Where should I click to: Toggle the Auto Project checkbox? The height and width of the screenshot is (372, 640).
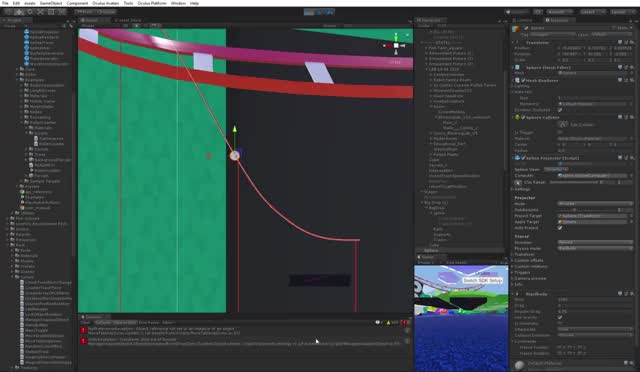(x=560, y=228)
